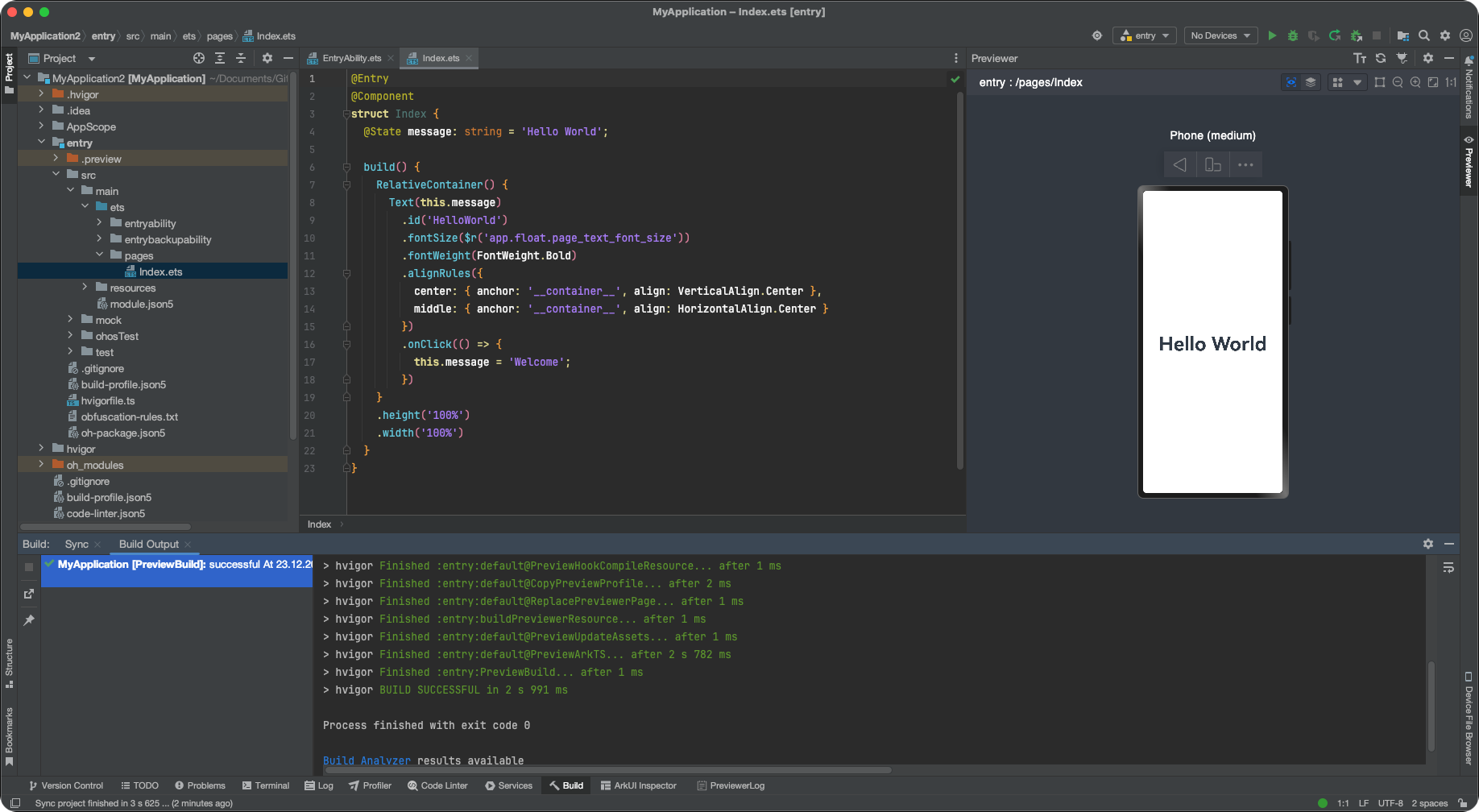Open the Version Control tool window
Image resolution: width=1479 pixels, height=812 pixels.
click(x=66, y=785)
